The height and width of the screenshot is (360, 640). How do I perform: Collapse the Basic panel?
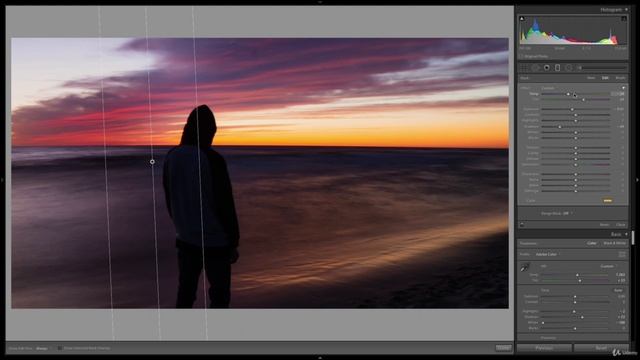tap(627, 234)
